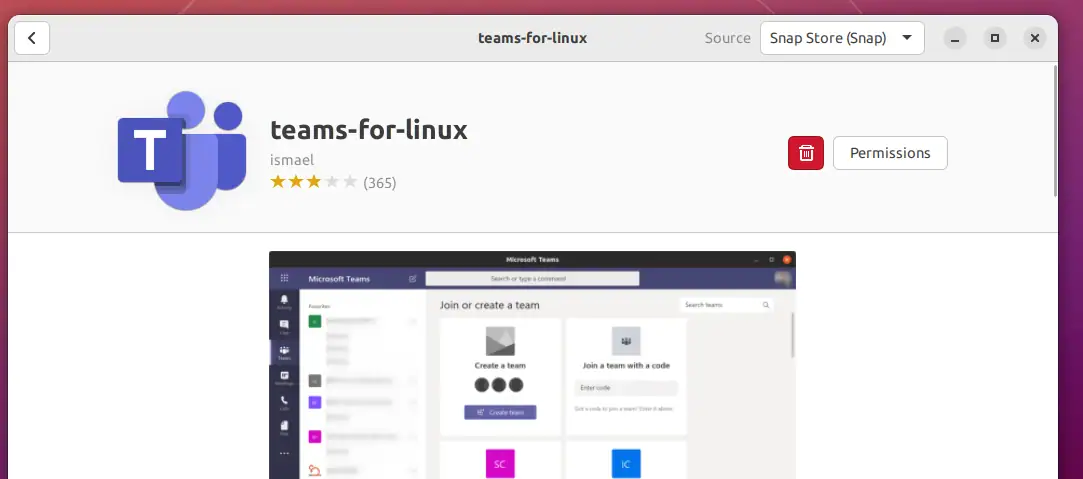Click the review count (365)

(x=380, y=183)
